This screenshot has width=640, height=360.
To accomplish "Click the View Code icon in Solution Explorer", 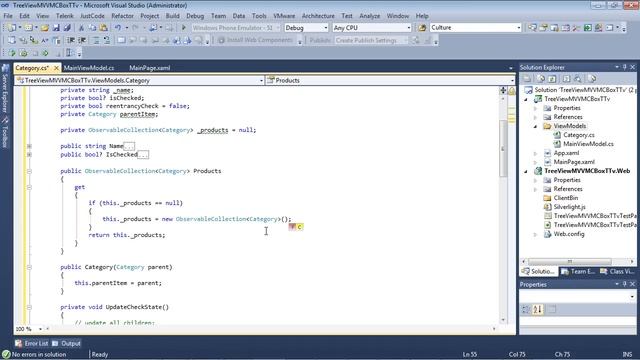I will point(567,78).
